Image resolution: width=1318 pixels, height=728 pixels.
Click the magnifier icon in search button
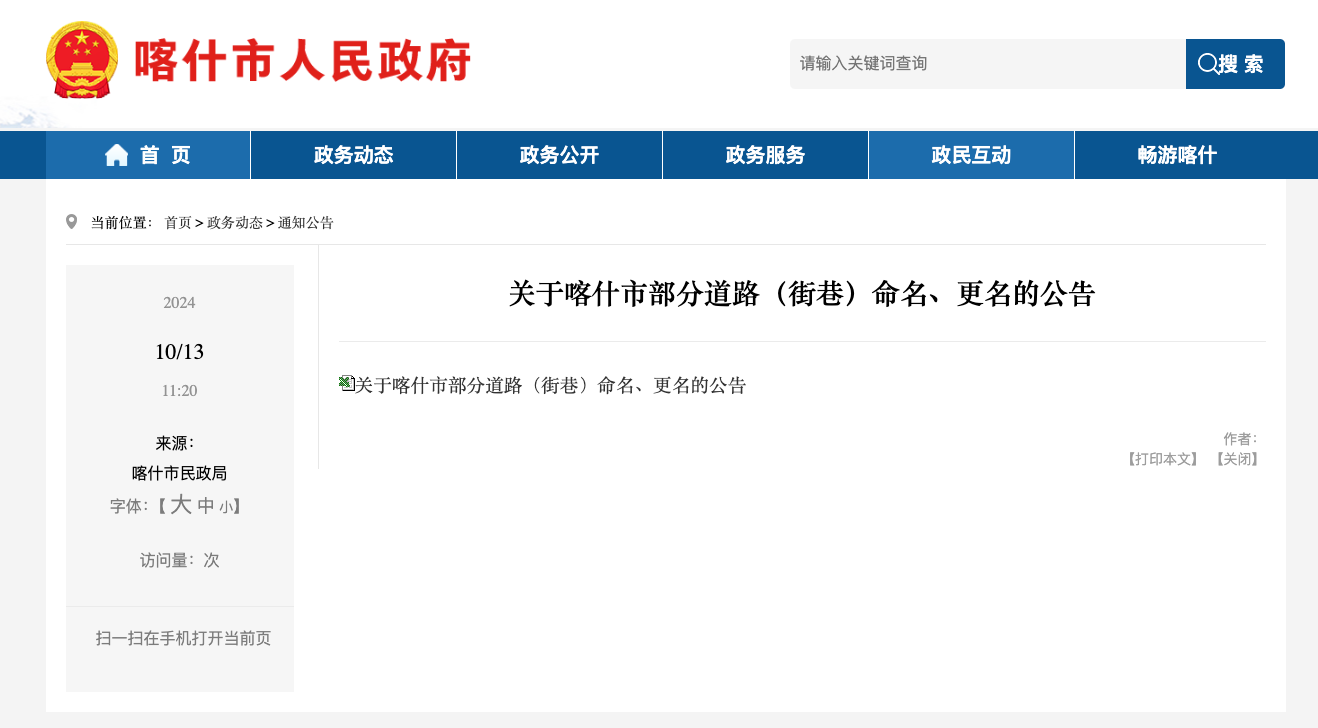pyautogui.click(x=1207, y=64)
